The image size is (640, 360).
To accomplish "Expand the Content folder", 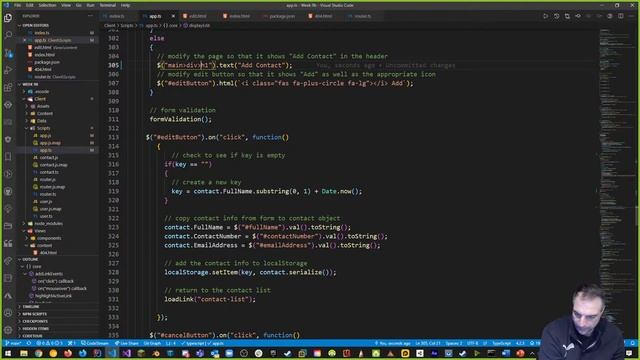I will (45, 113).
